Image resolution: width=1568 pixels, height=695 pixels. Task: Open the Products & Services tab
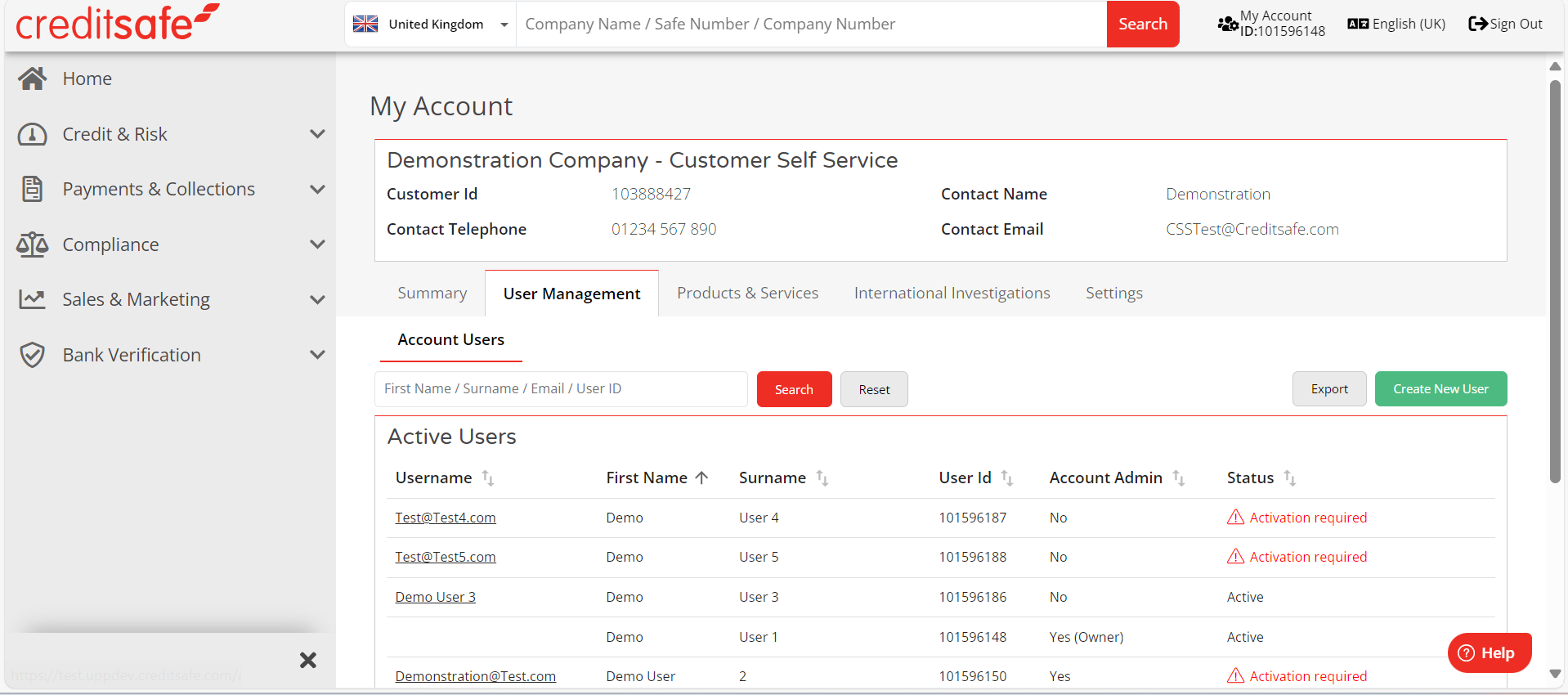[747, 293]
